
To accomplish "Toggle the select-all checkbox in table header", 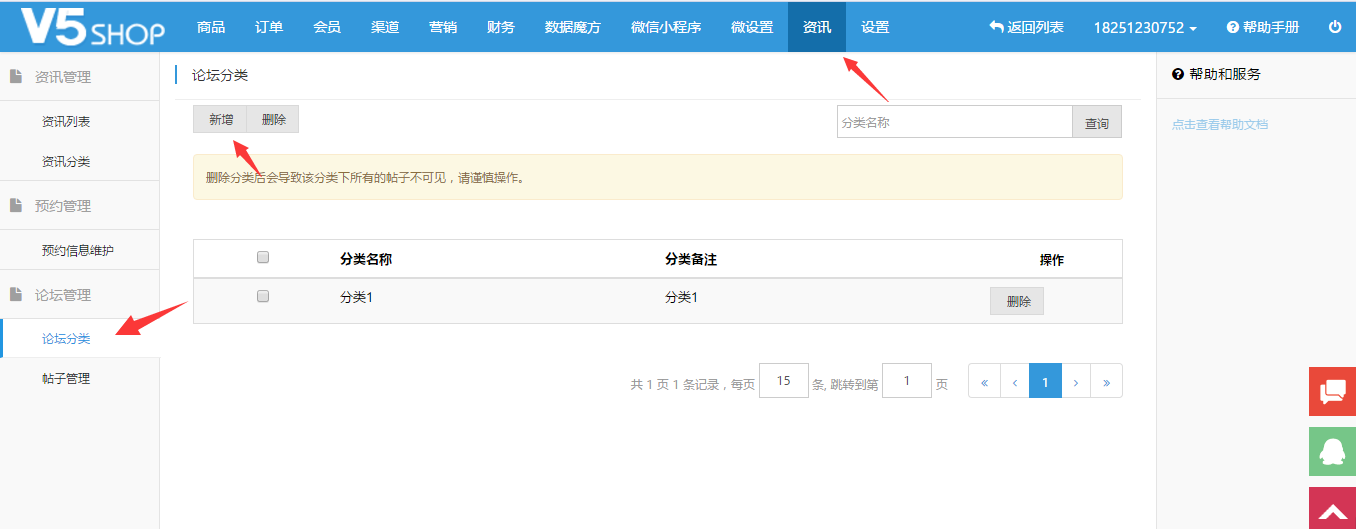I will (263, 257).
